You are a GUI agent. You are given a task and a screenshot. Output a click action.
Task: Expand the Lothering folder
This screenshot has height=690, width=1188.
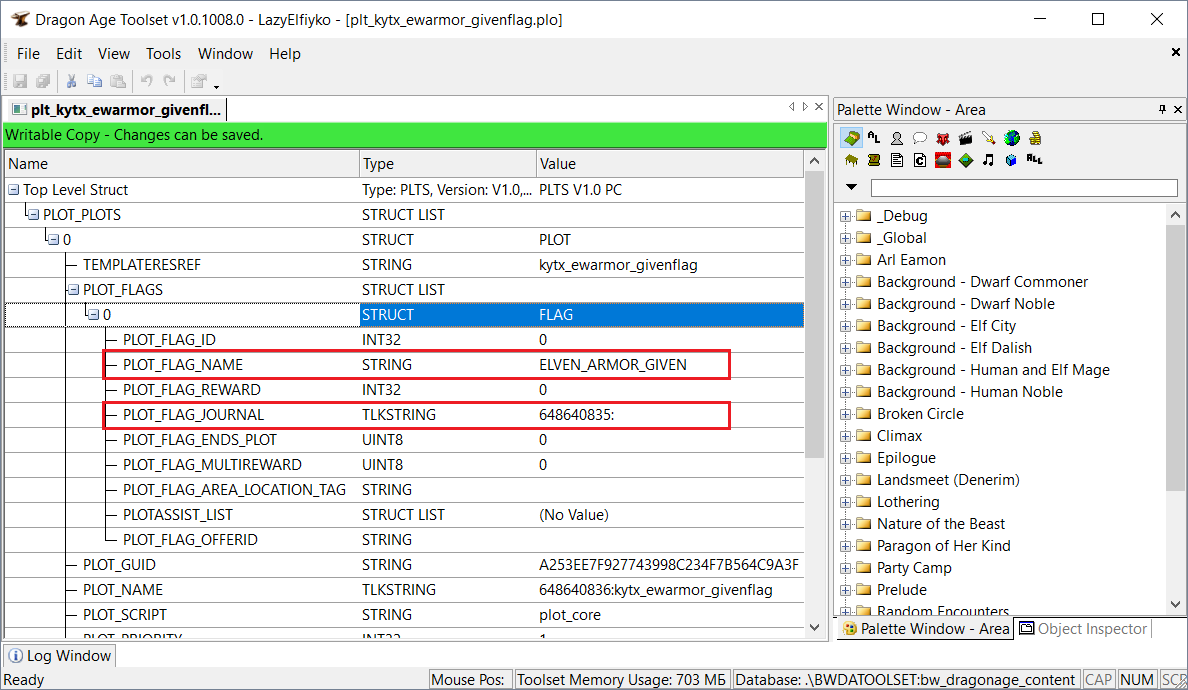click(x=846, y=502)
